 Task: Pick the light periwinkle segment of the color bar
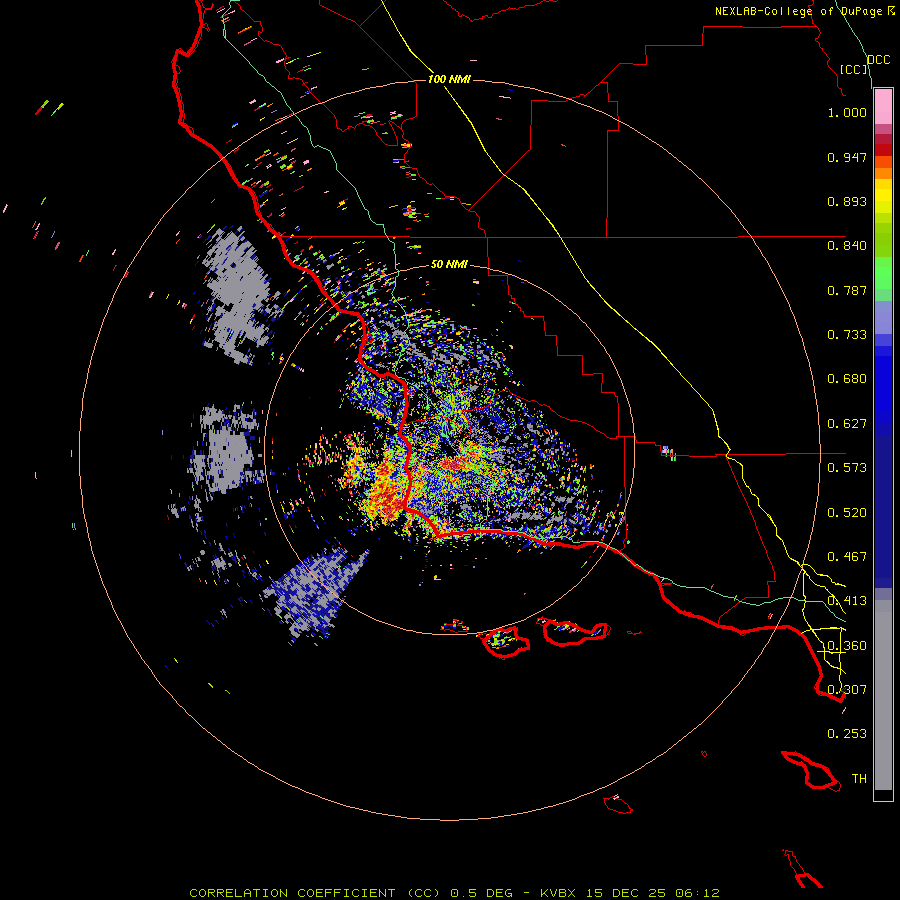tap(883, 317)
